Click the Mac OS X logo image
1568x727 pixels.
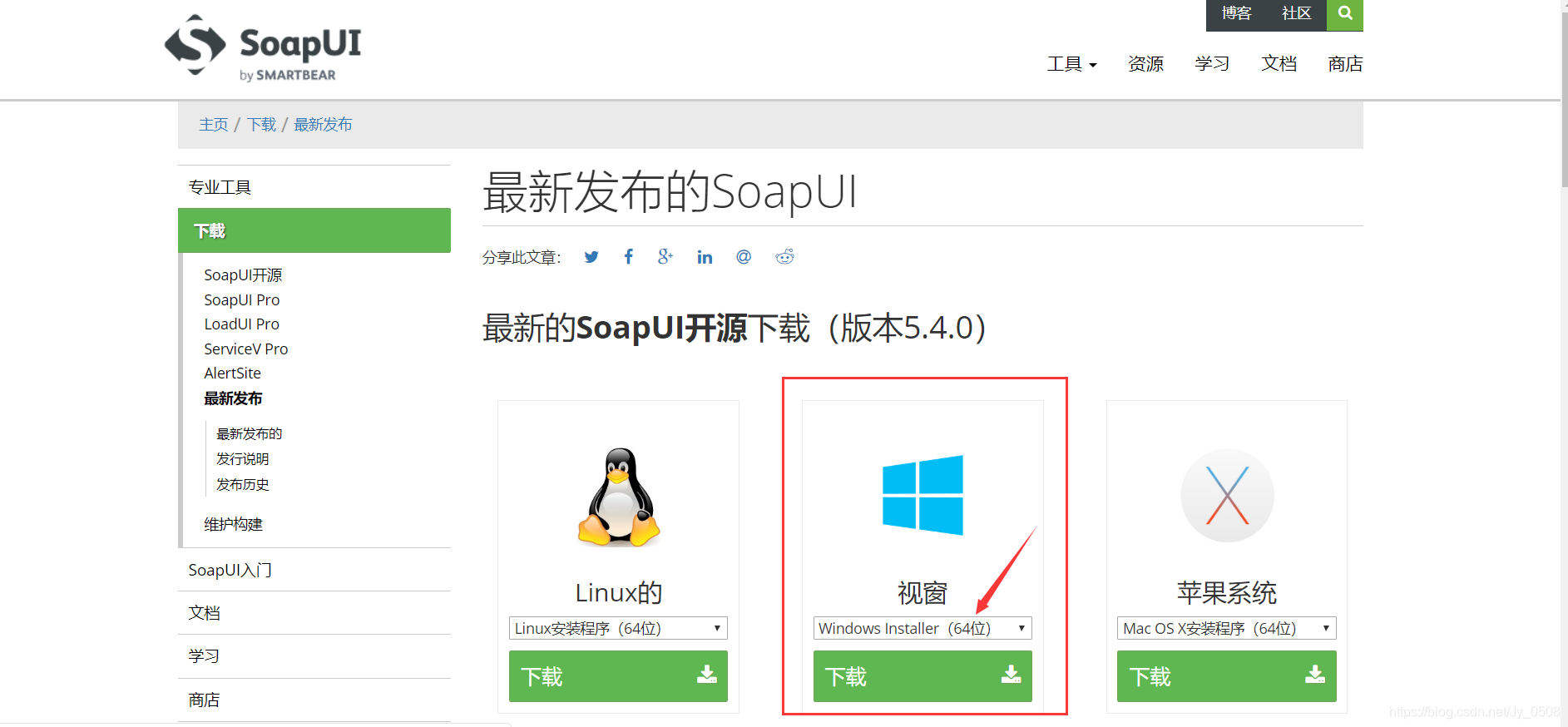click(1227, 496)
